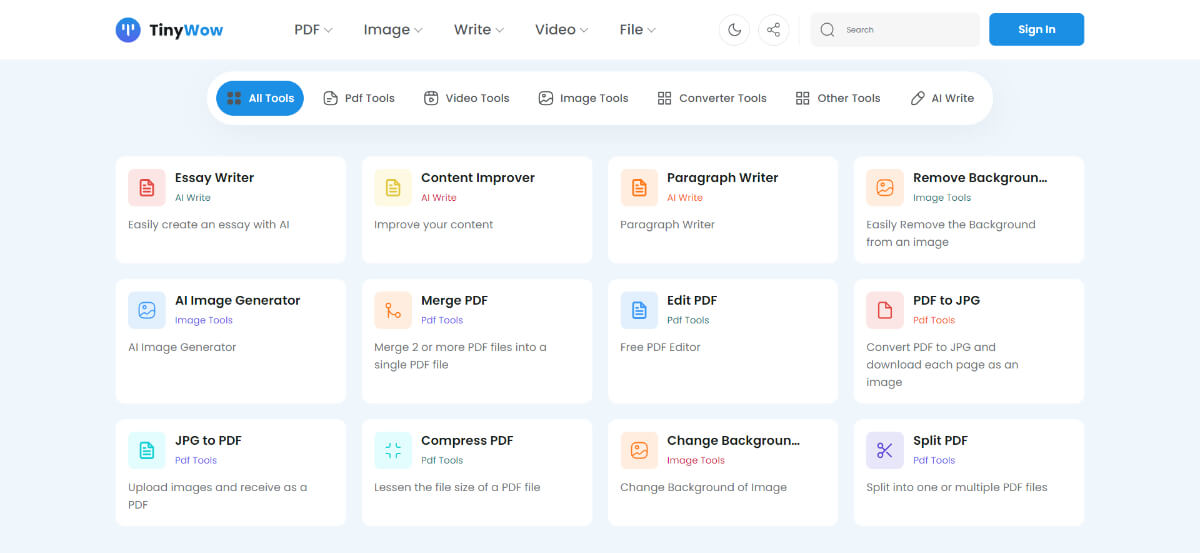Open the Content Improver title link
The height and width of the screenshot is (553, 1200).
click(x=478, y=178)
